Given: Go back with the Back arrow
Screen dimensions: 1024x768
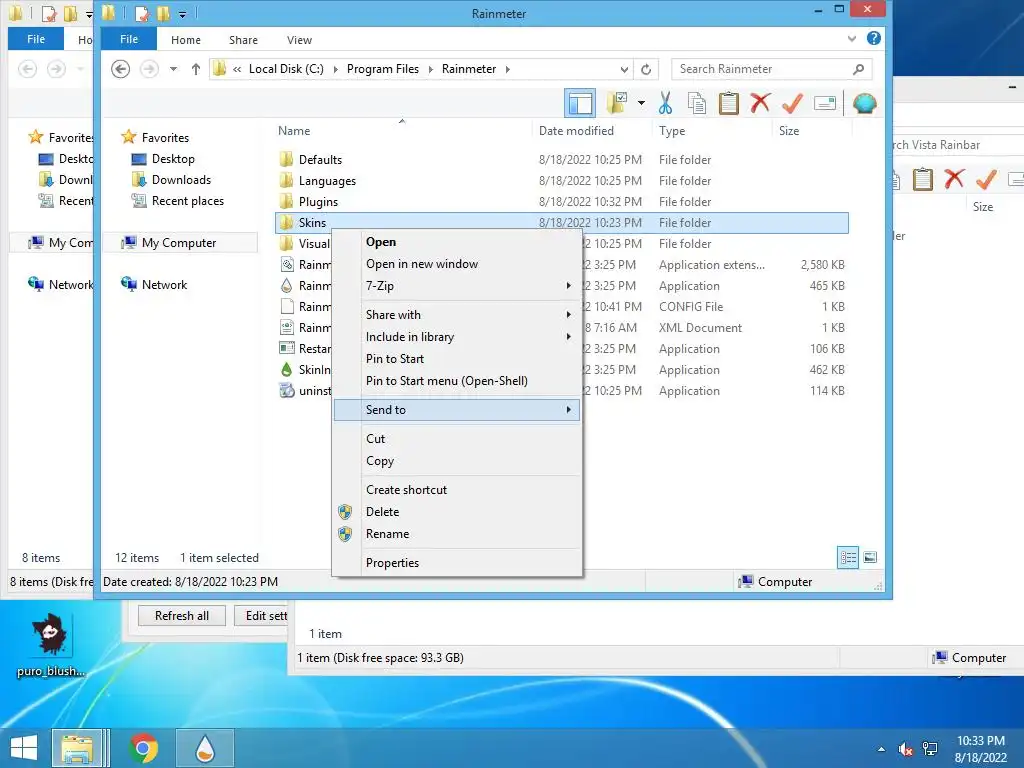Looking at the screenshot, I should pos(120,69).
